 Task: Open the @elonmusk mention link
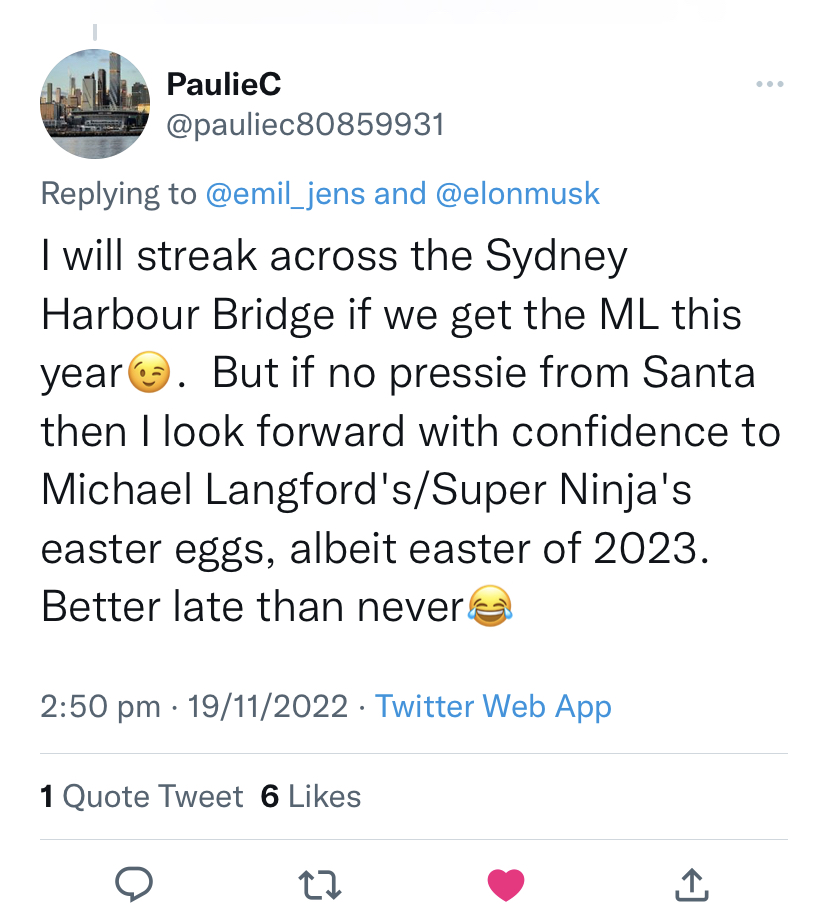(518, 193)
